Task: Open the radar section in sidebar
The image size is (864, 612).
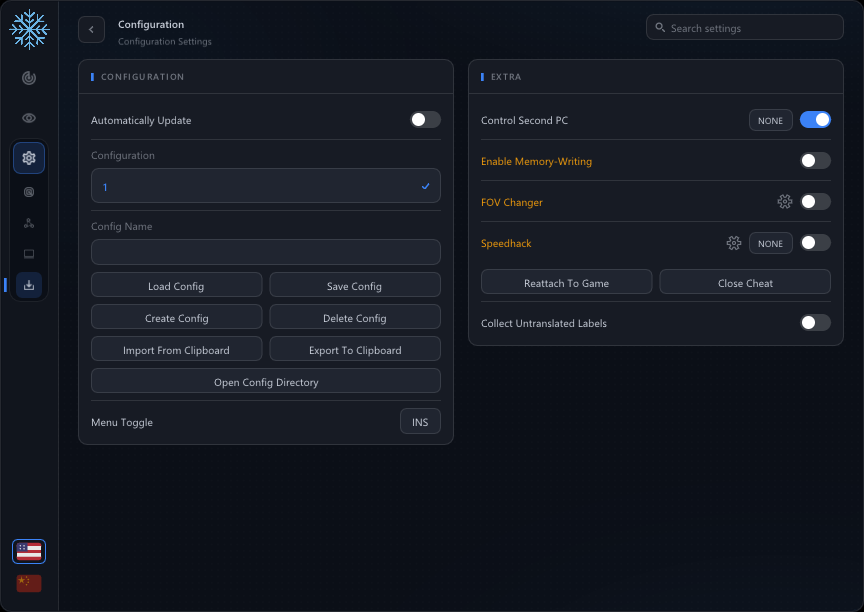Action: click(29, 78)
